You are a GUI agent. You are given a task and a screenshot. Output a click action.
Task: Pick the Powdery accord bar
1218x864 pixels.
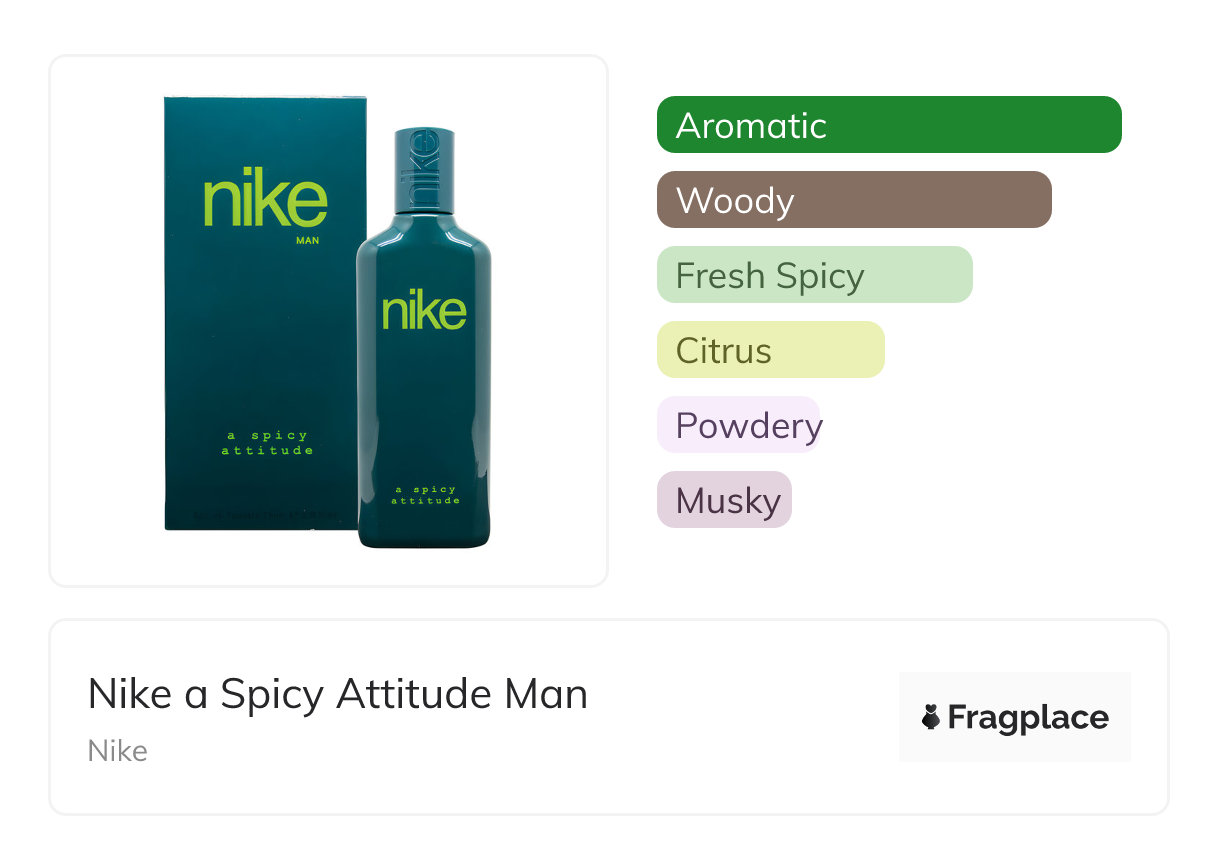pyautogui.click(x=738, y=425)
